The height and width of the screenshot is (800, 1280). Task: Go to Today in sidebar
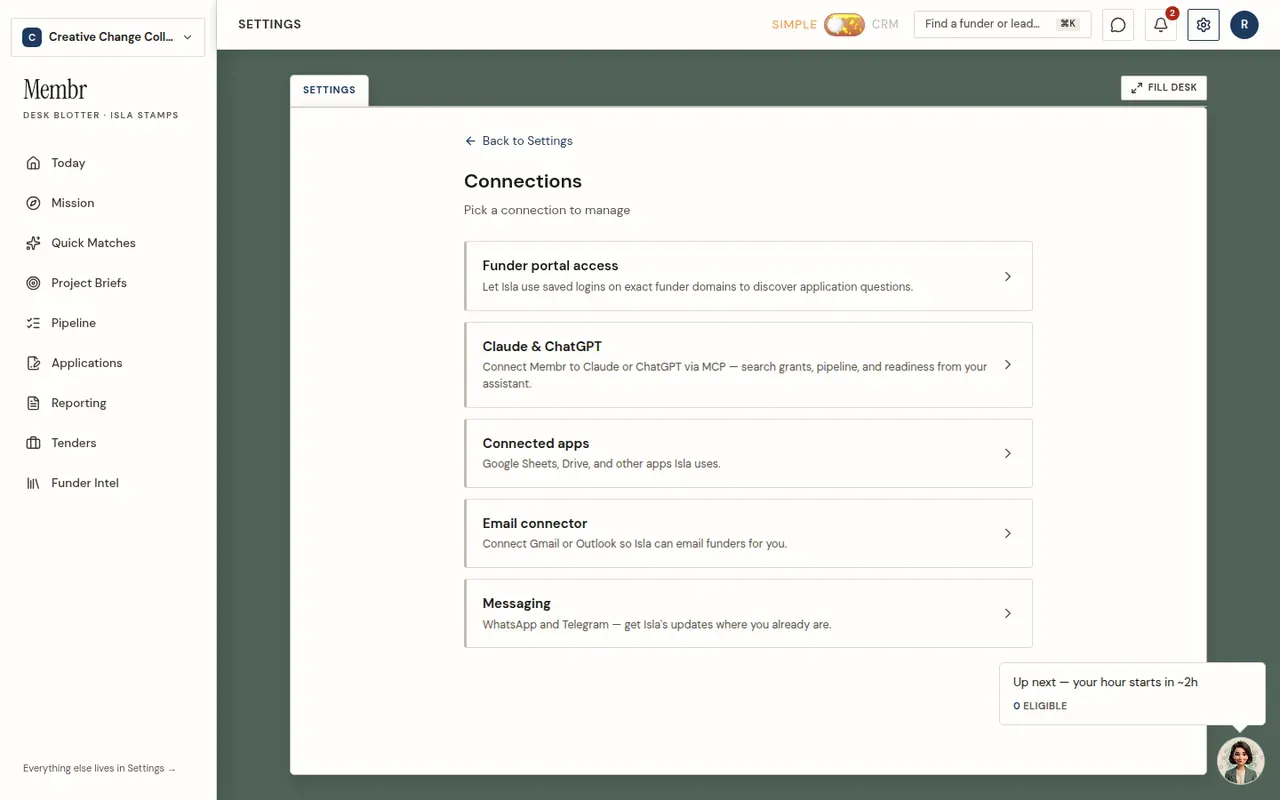(x=108, y=163)
